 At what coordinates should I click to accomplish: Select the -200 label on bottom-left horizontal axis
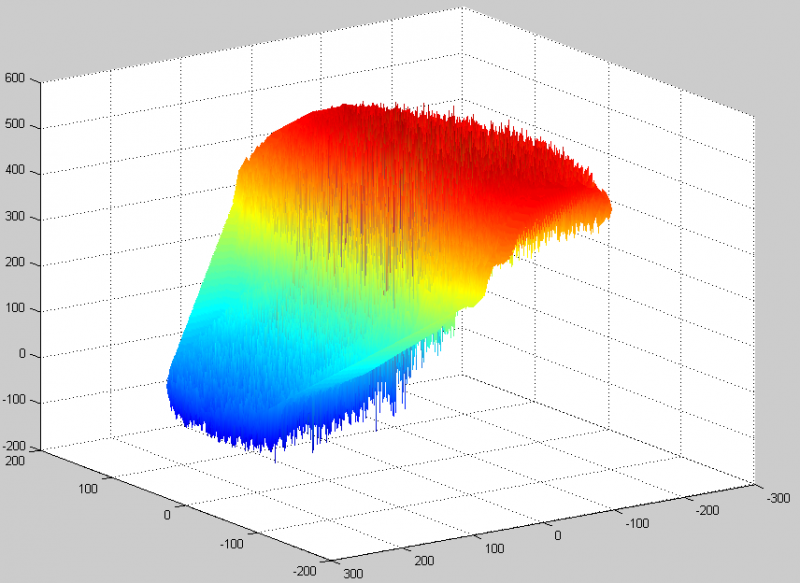305,571
